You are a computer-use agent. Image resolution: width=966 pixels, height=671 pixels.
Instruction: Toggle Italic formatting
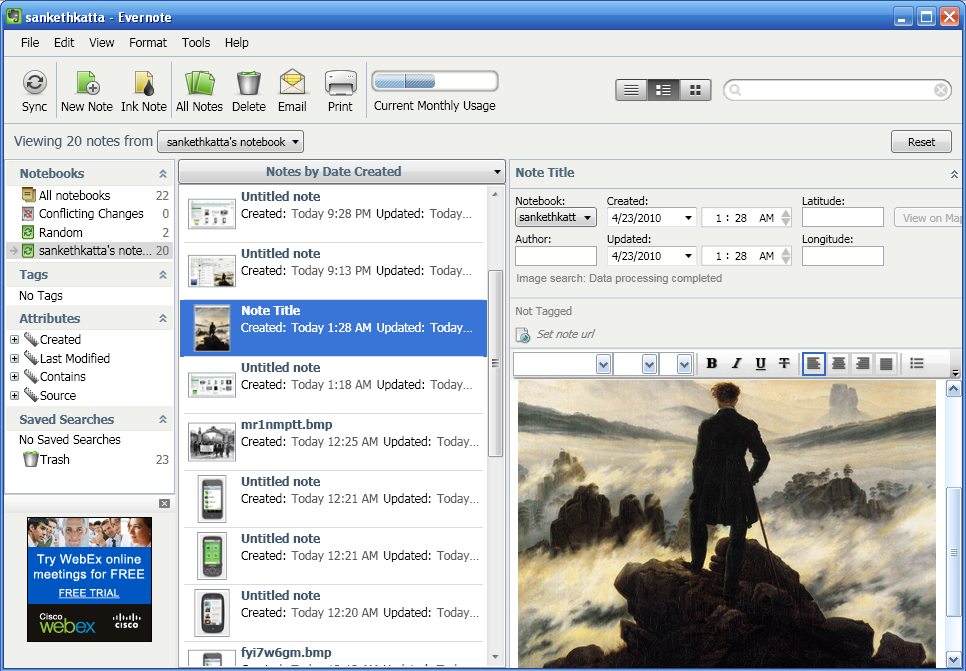[736, 364]
